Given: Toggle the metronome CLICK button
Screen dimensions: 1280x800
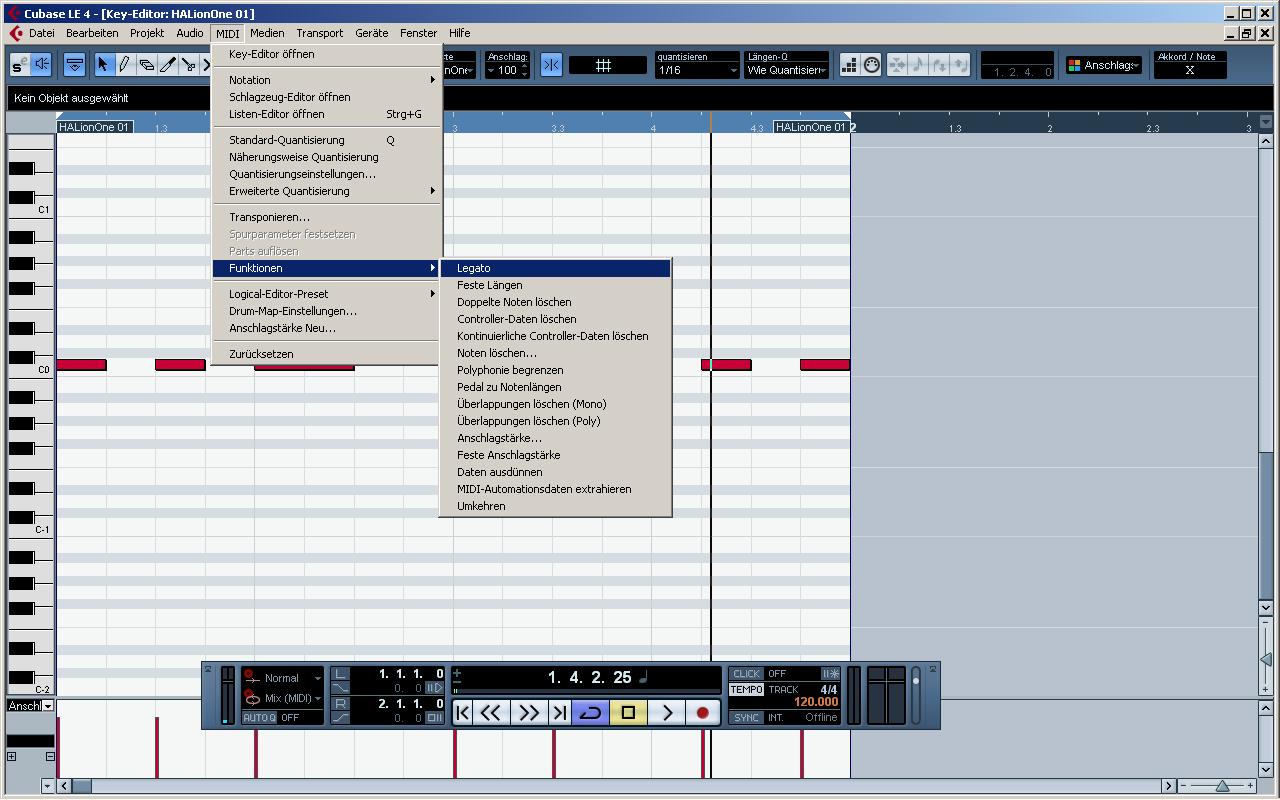Looking at the screenshot, I should click(746, 674).
